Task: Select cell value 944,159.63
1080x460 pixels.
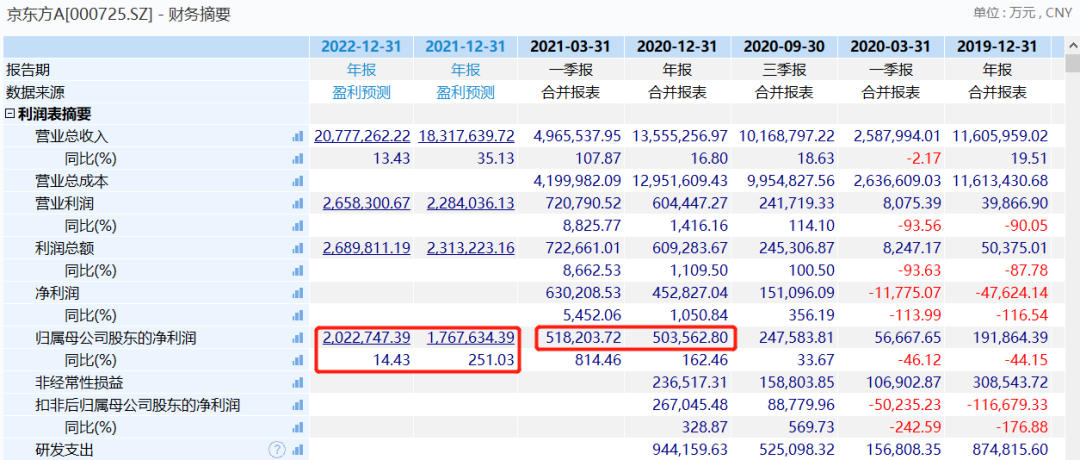Action: (x=689, y=450)
